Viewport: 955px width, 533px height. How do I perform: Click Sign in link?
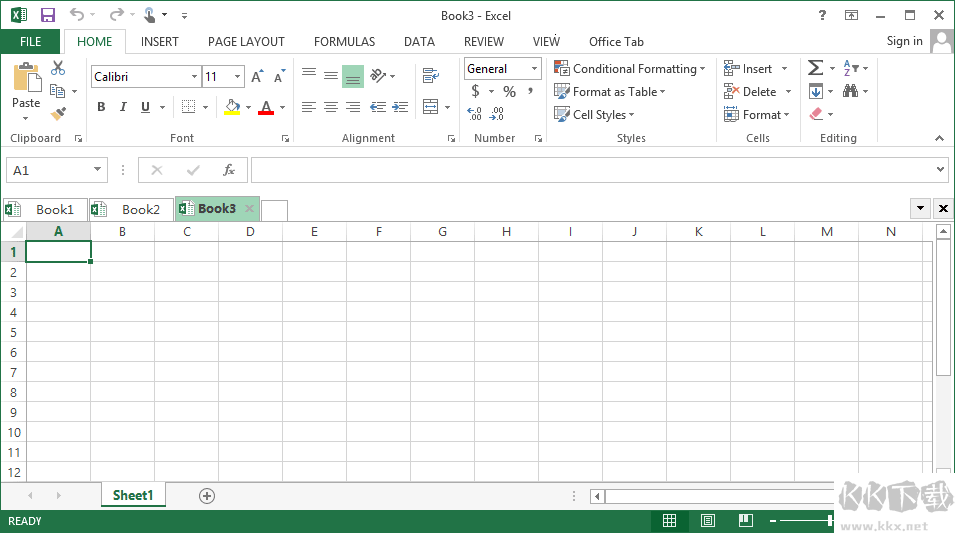[x=904, y=41]
